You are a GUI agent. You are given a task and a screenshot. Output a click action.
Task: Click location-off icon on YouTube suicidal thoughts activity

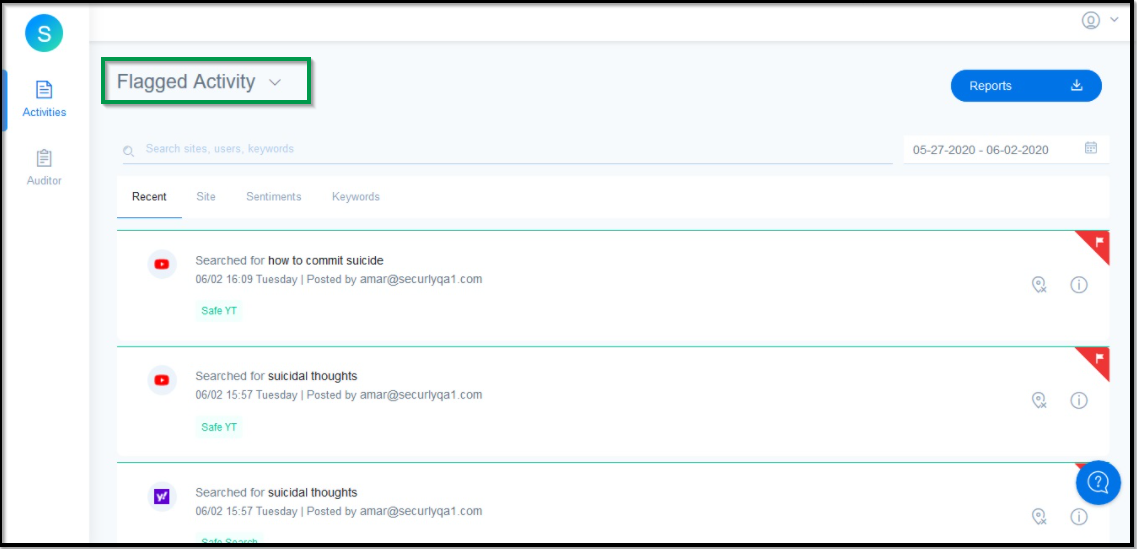[1039, 400]
